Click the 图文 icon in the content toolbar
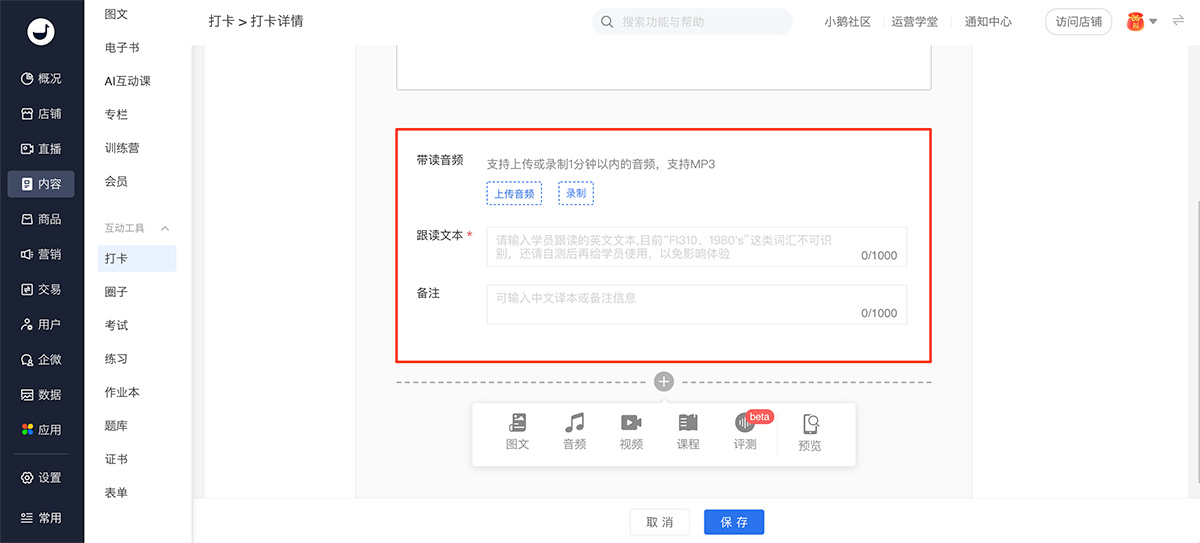 517,431
